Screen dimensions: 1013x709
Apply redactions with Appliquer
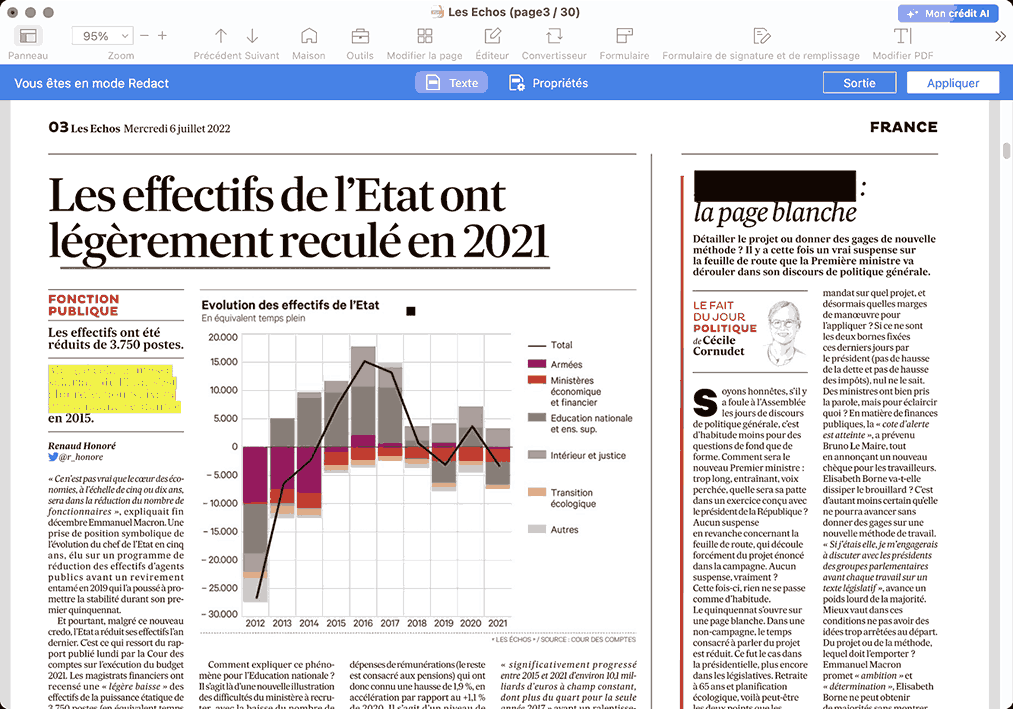[953, 83]
